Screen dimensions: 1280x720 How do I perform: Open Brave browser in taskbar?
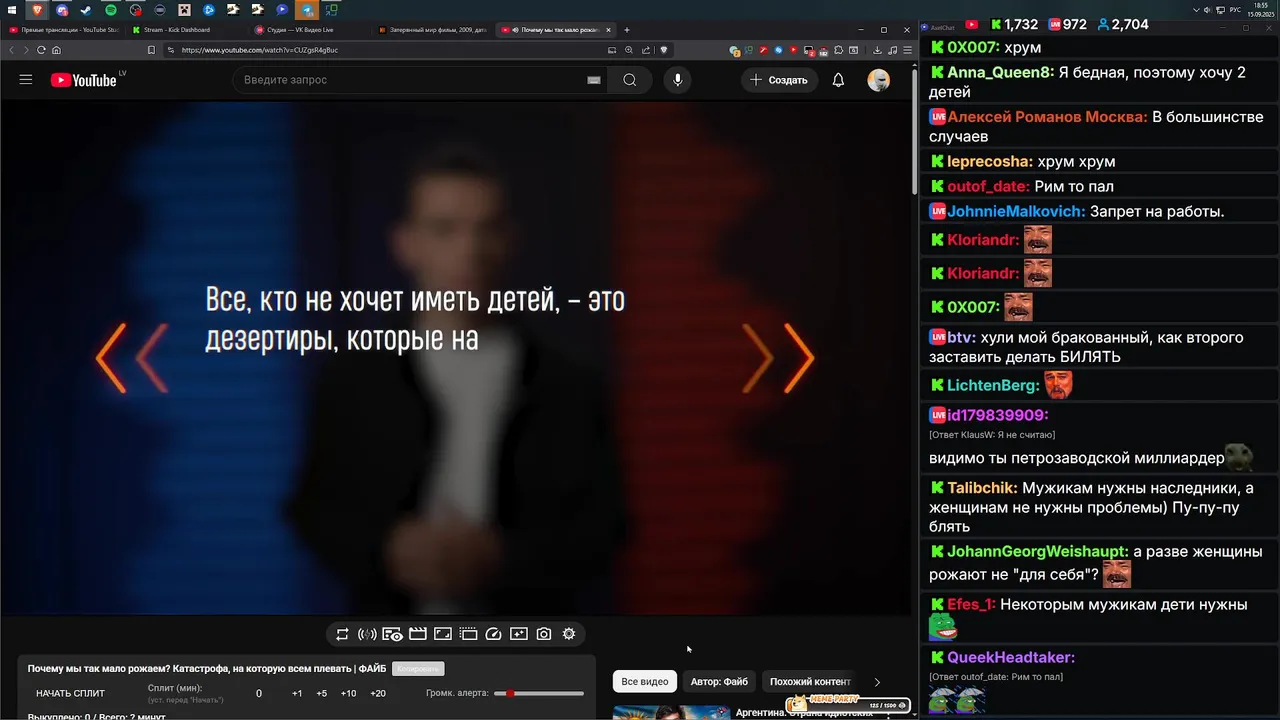tap(37, 10)
